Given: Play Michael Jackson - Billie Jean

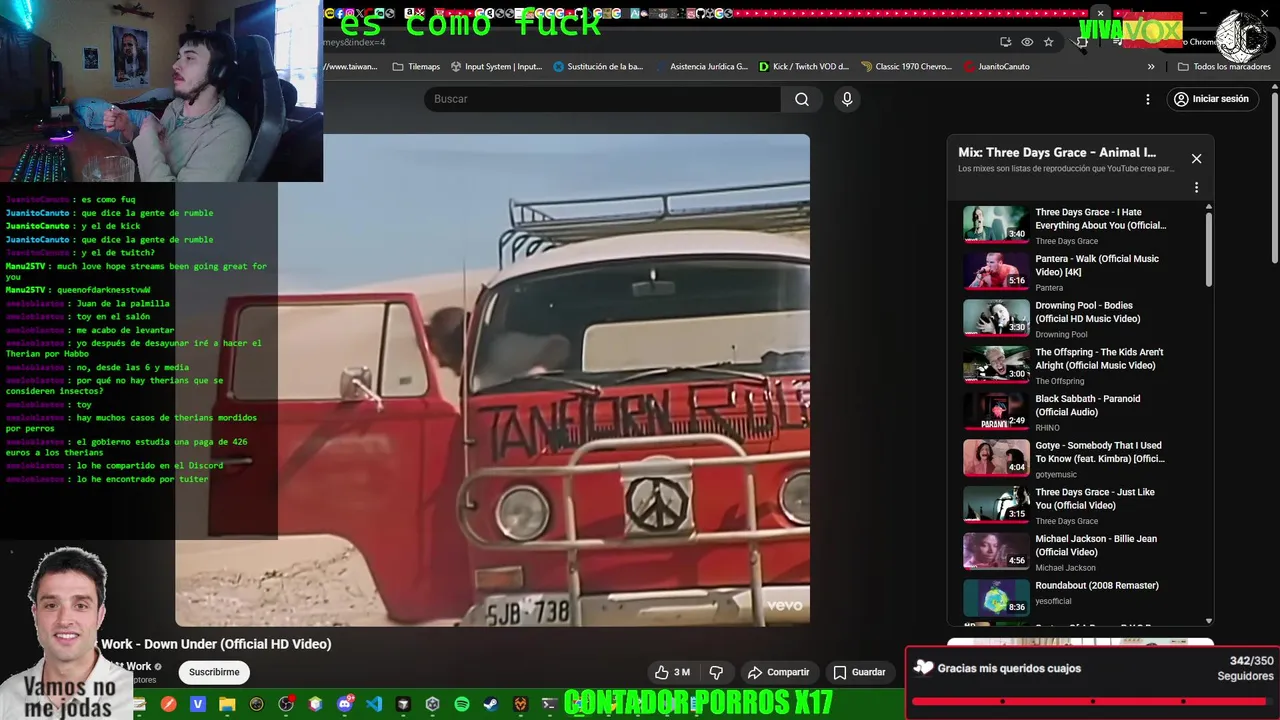Looking at the screenshot, I should 1080,552.
